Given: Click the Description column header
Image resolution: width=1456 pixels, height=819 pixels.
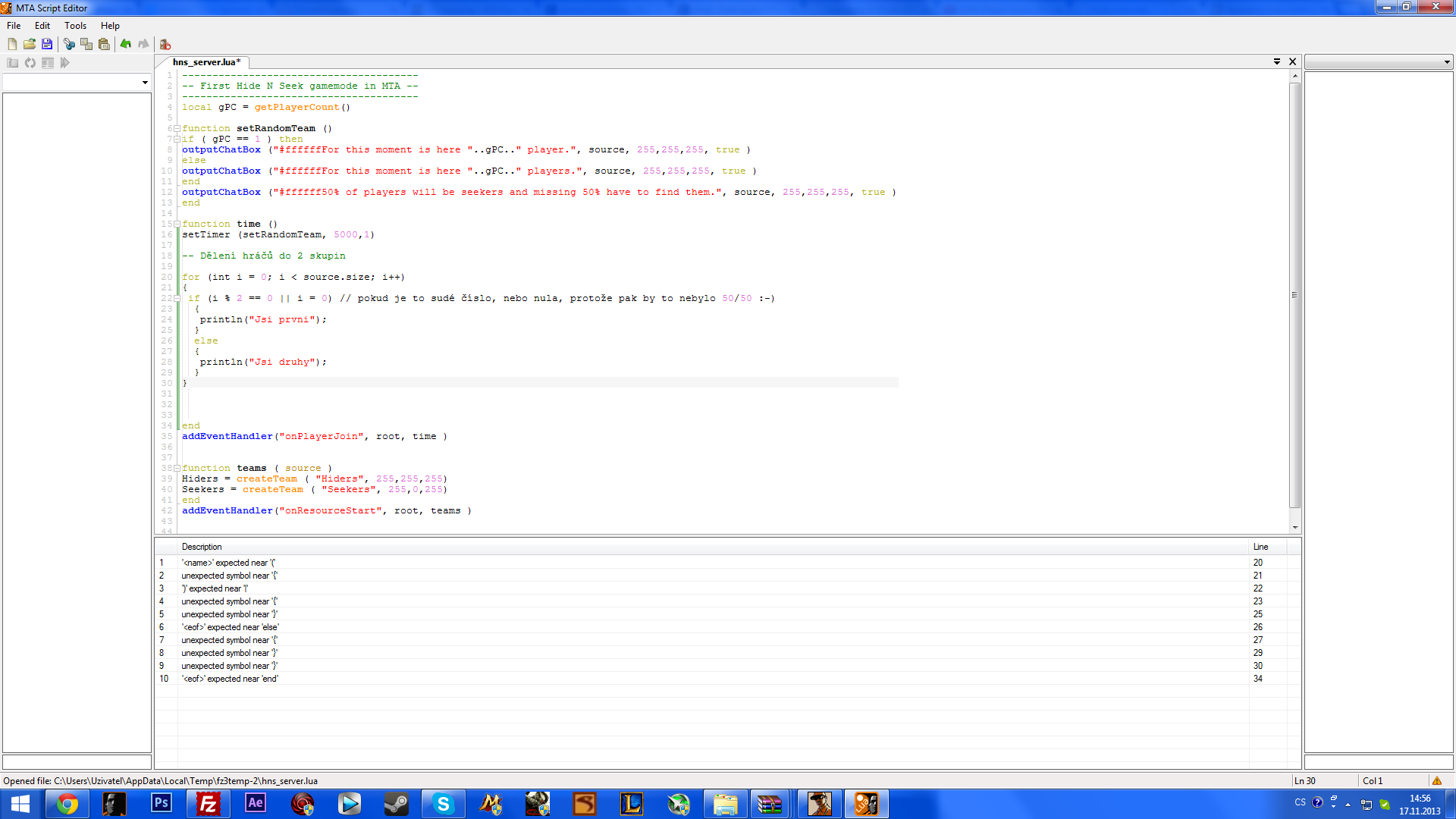Looking at the screenshot, I should pyautogui.click(x=202, y=547).
